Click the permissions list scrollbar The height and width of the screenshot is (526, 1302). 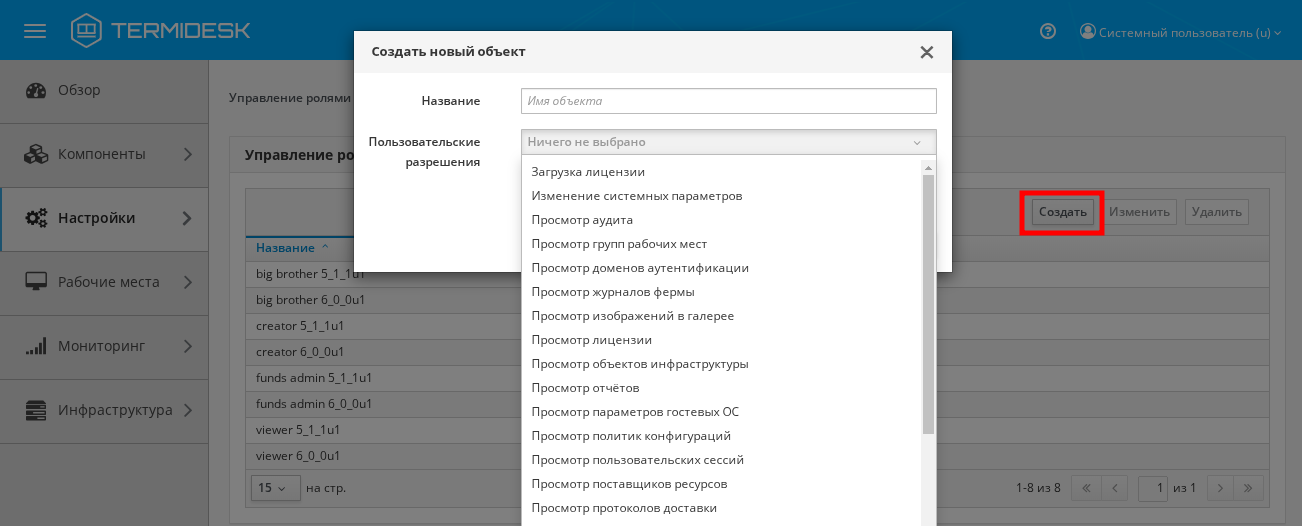click(928, 300)
